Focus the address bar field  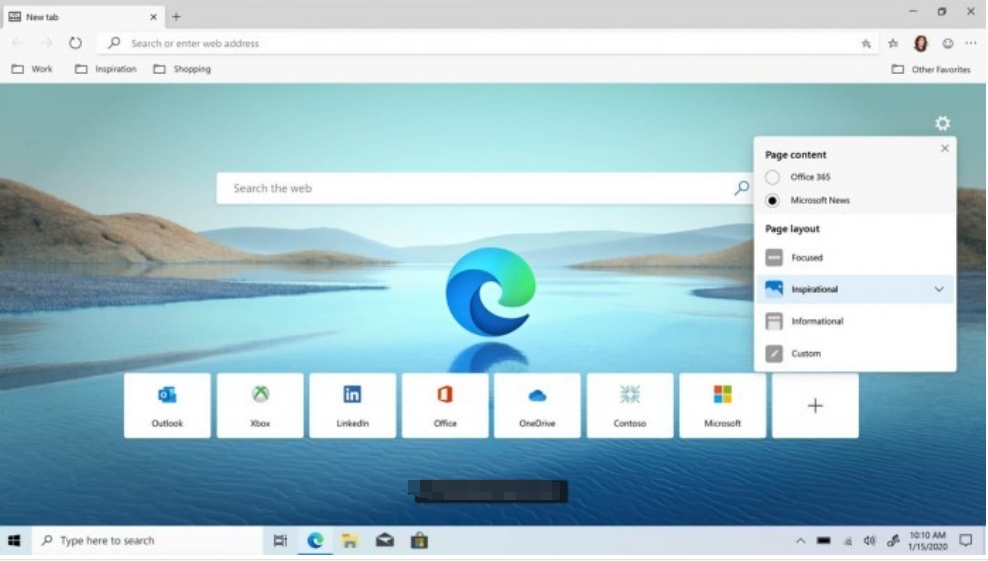[485, 43]
